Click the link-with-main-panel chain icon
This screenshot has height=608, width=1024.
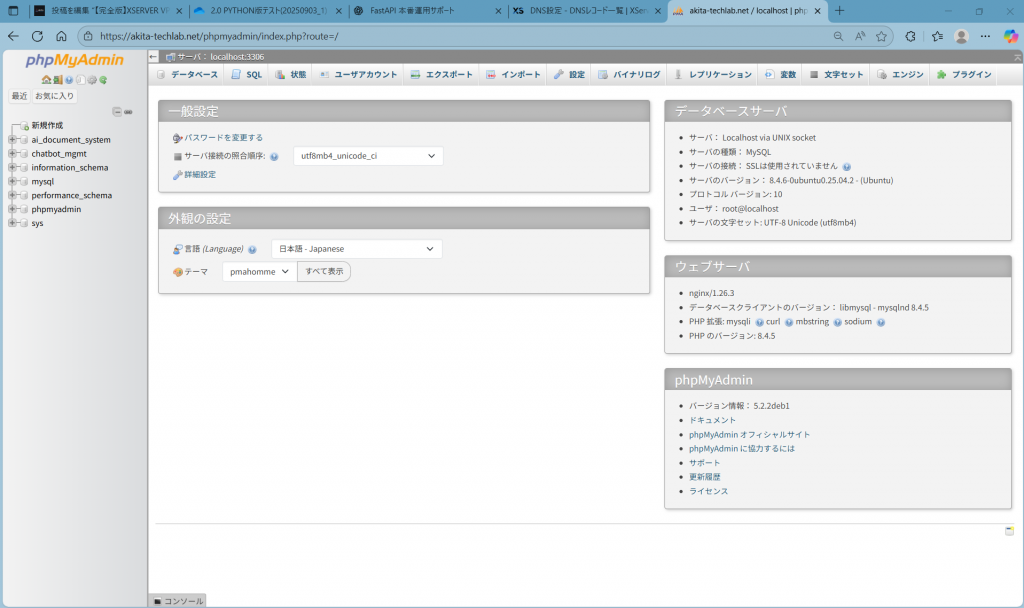pyautogui.click(x=129, y=112)
